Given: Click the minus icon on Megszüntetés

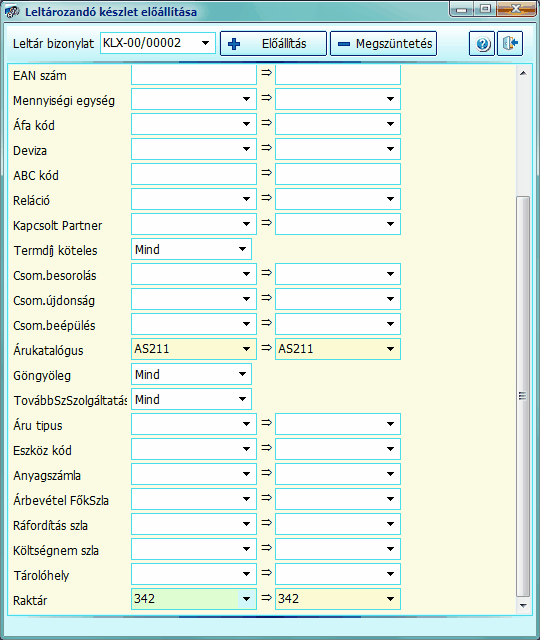Looking at the screenshot, I should (x=344, y=44).
